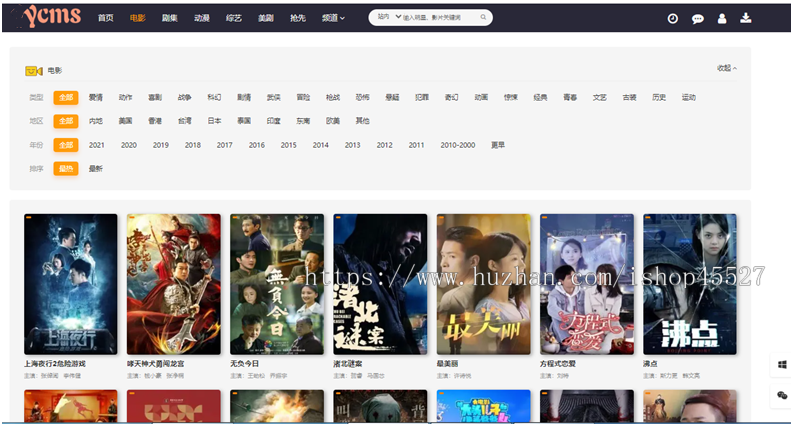The height and width of the screenshot is (426, 793).
Task: Open the 最美丽 movie poster
Action: tap(484, 284)
